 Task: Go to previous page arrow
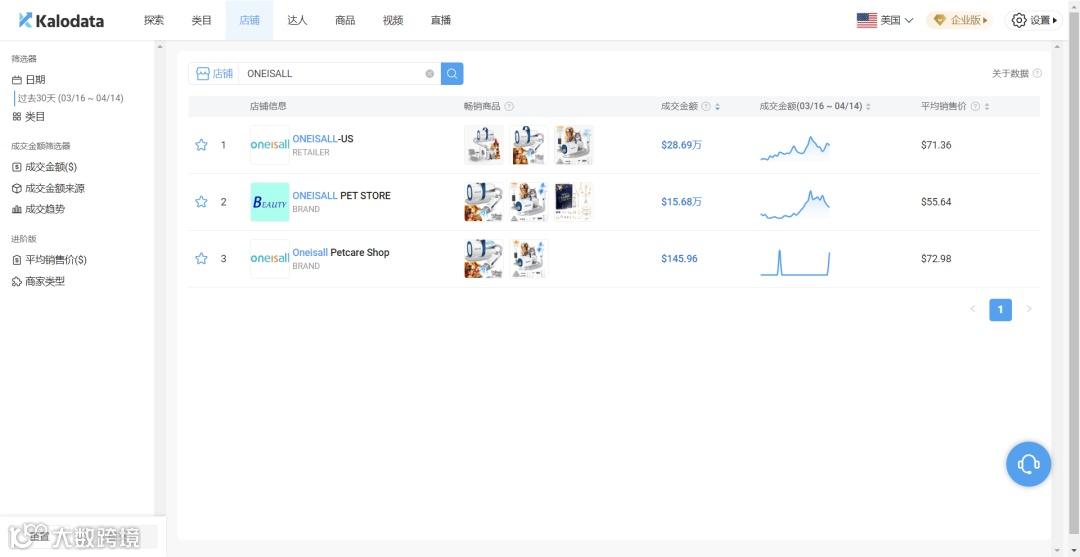click(x=973, y=309)
